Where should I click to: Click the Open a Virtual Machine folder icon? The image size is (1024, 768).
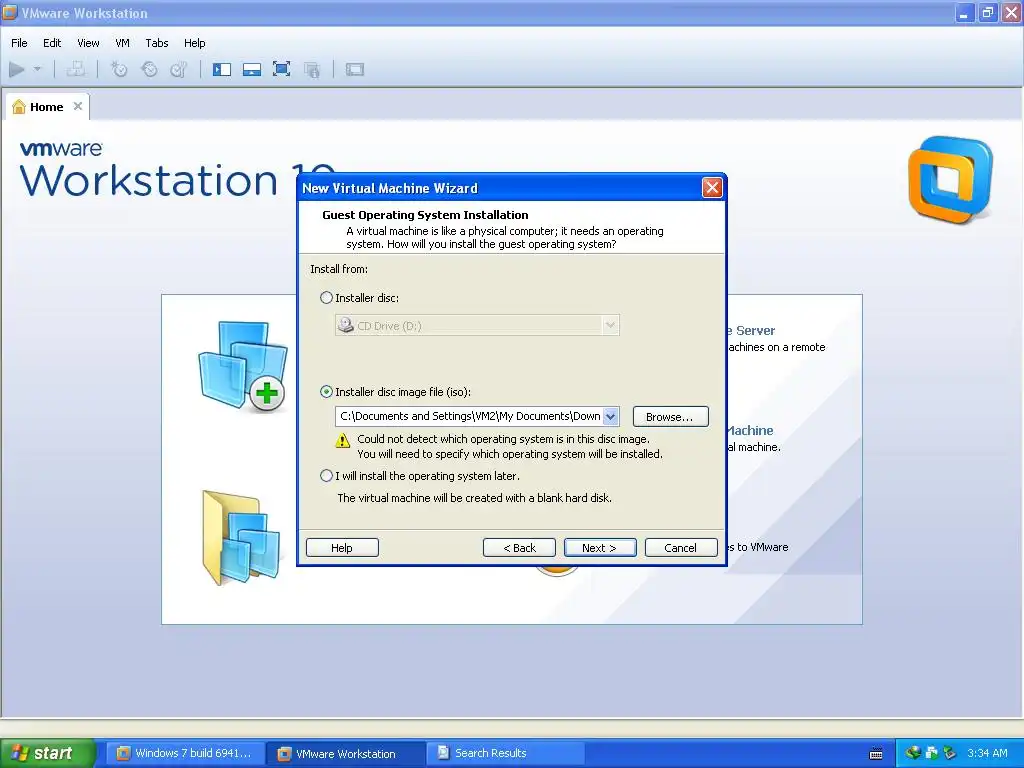[241, 537]
